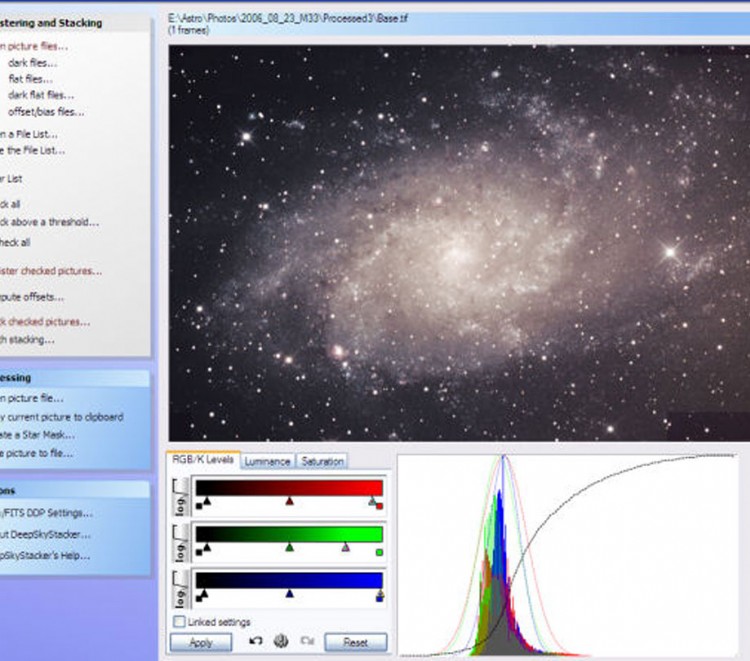Click the settings manager icon beside undo
This screenshot has height=661, width=750.
[281, 640]
